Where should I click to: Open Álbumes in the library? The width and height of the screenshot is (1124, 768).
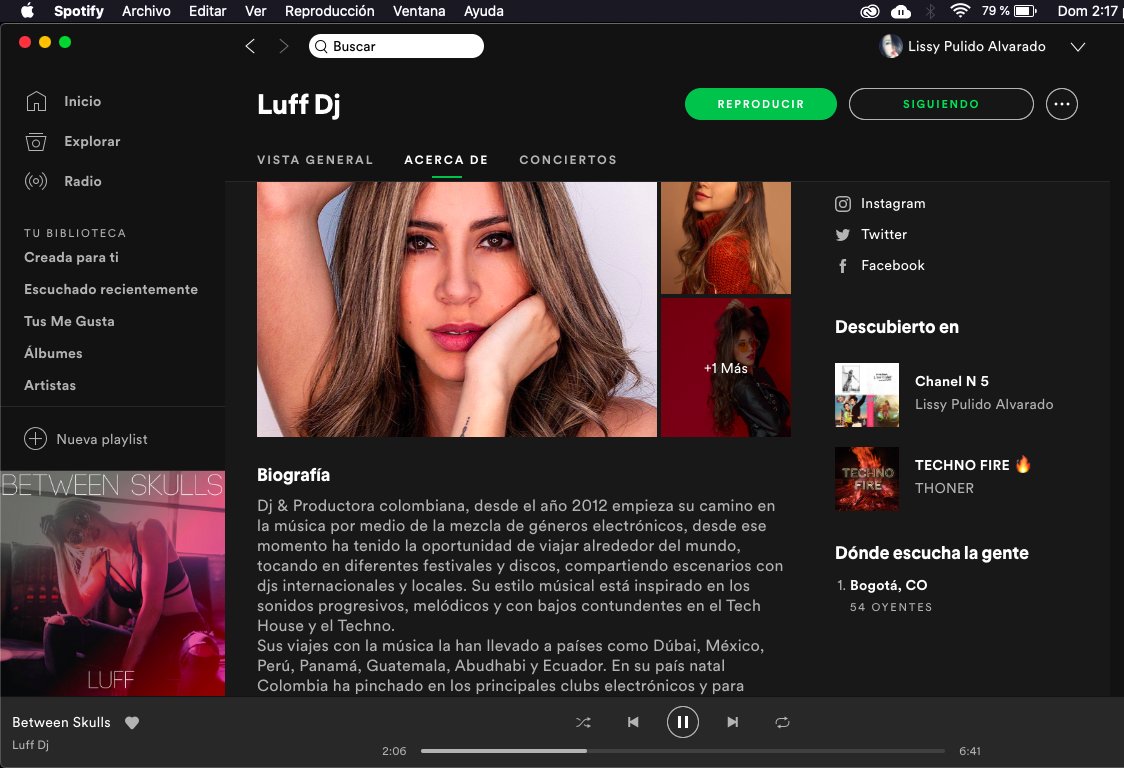tap(53, 353)
